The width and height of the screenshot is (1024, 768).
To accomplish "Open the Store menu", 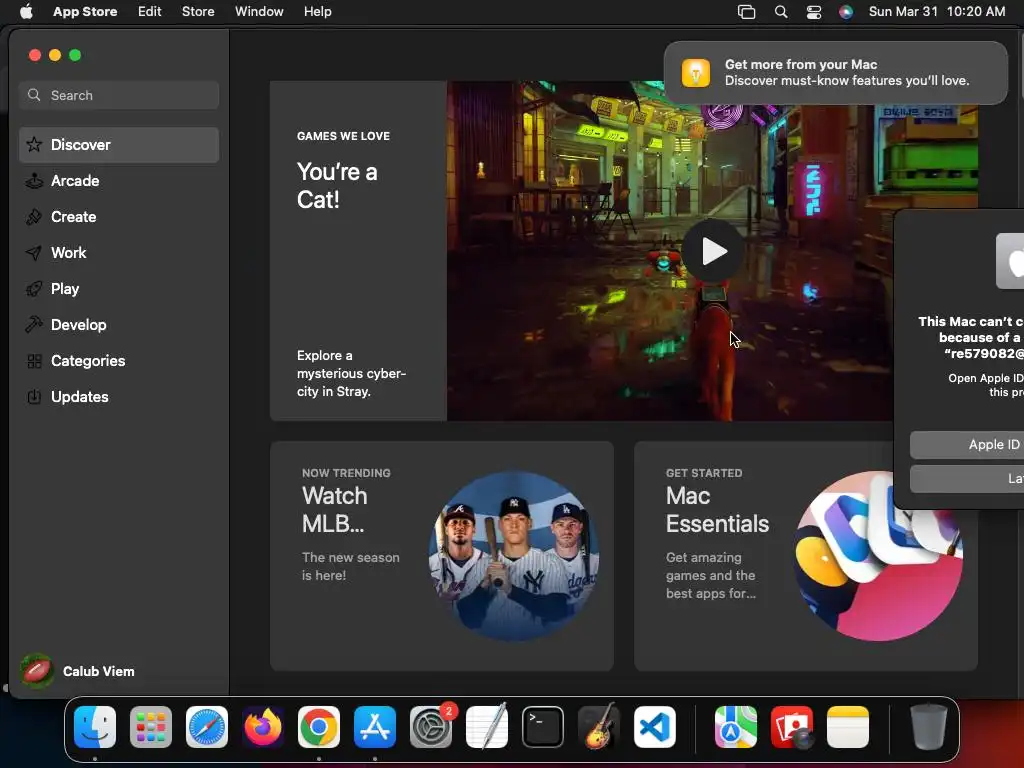I will point(198,12).
